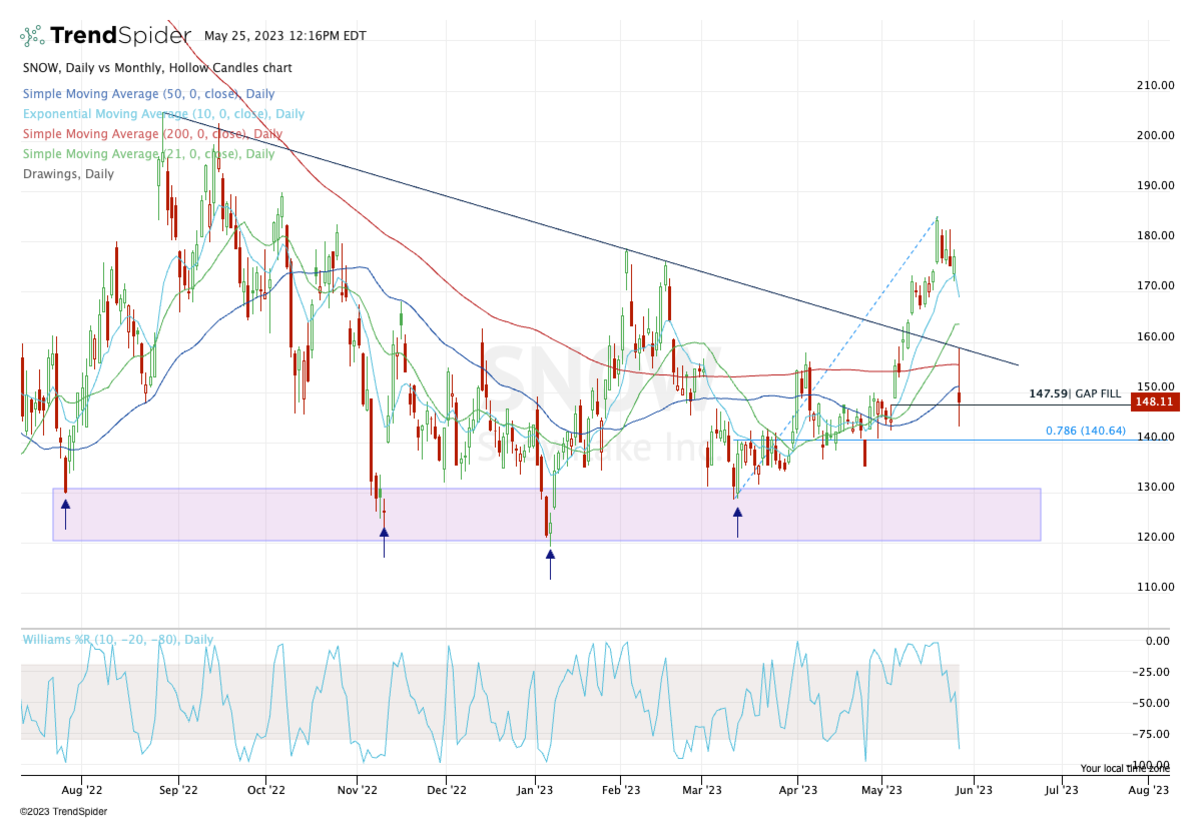Expand the Drawings, Daily legend entry
Screen dimensions: 1200x821
coord(68,174)
